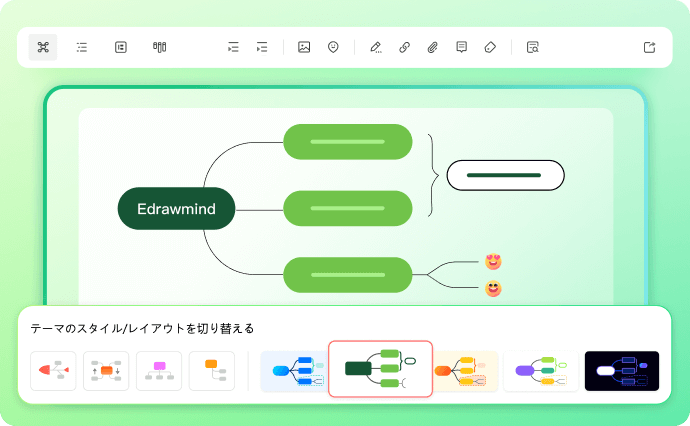Add a hyperlink with the link icon
Image resolution: width=690 pixels, height=426 pixels.
[404, 47]
